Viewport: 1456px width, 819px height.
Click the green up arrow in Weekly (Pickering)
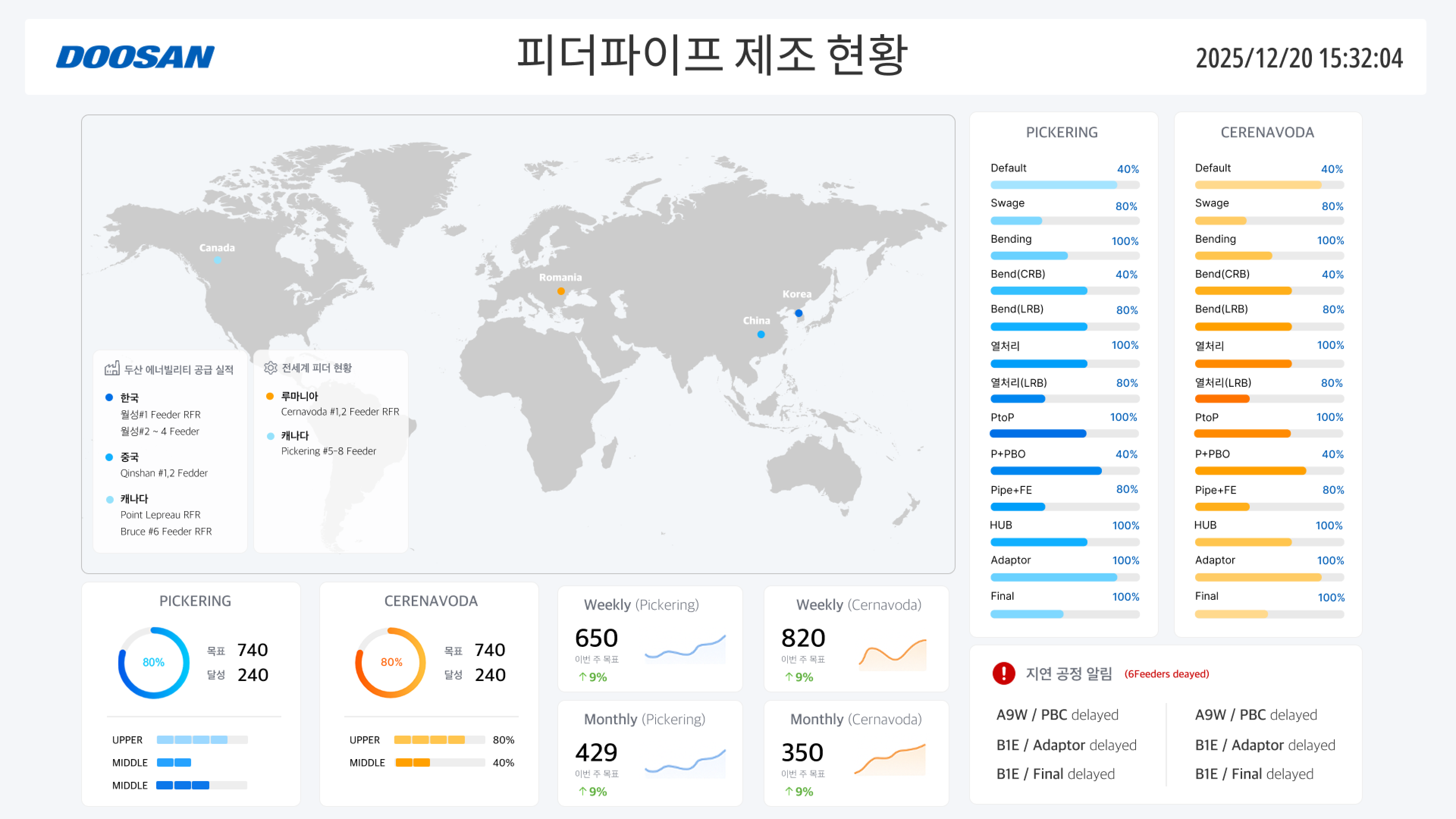click(x=582, y=676)
